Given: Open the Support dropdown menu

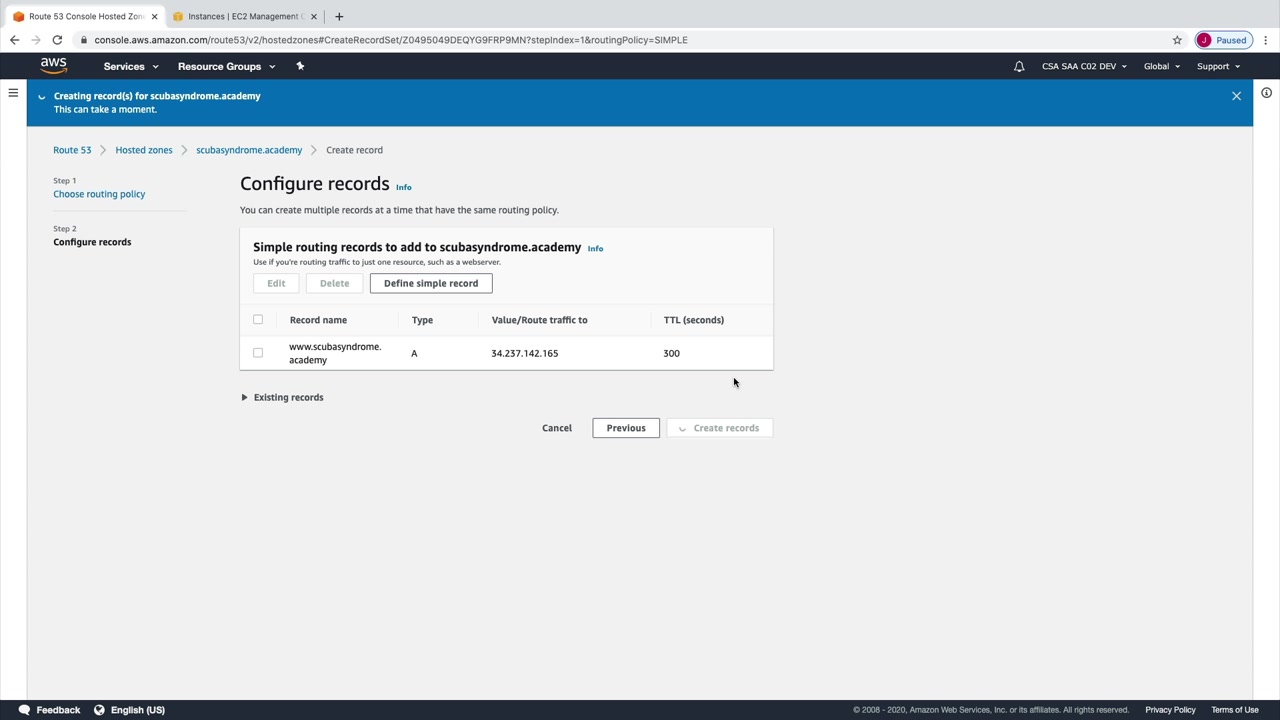Looking at the screenshot, I should 1218,66.
